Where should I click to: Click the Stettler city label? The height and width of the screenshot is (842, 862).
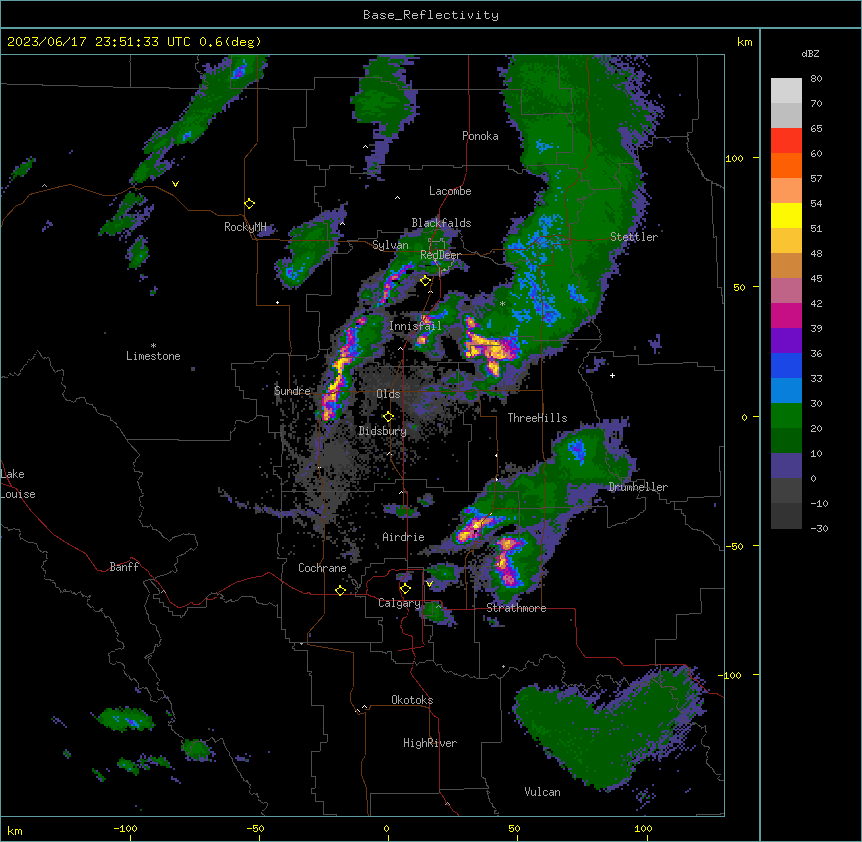634,237
